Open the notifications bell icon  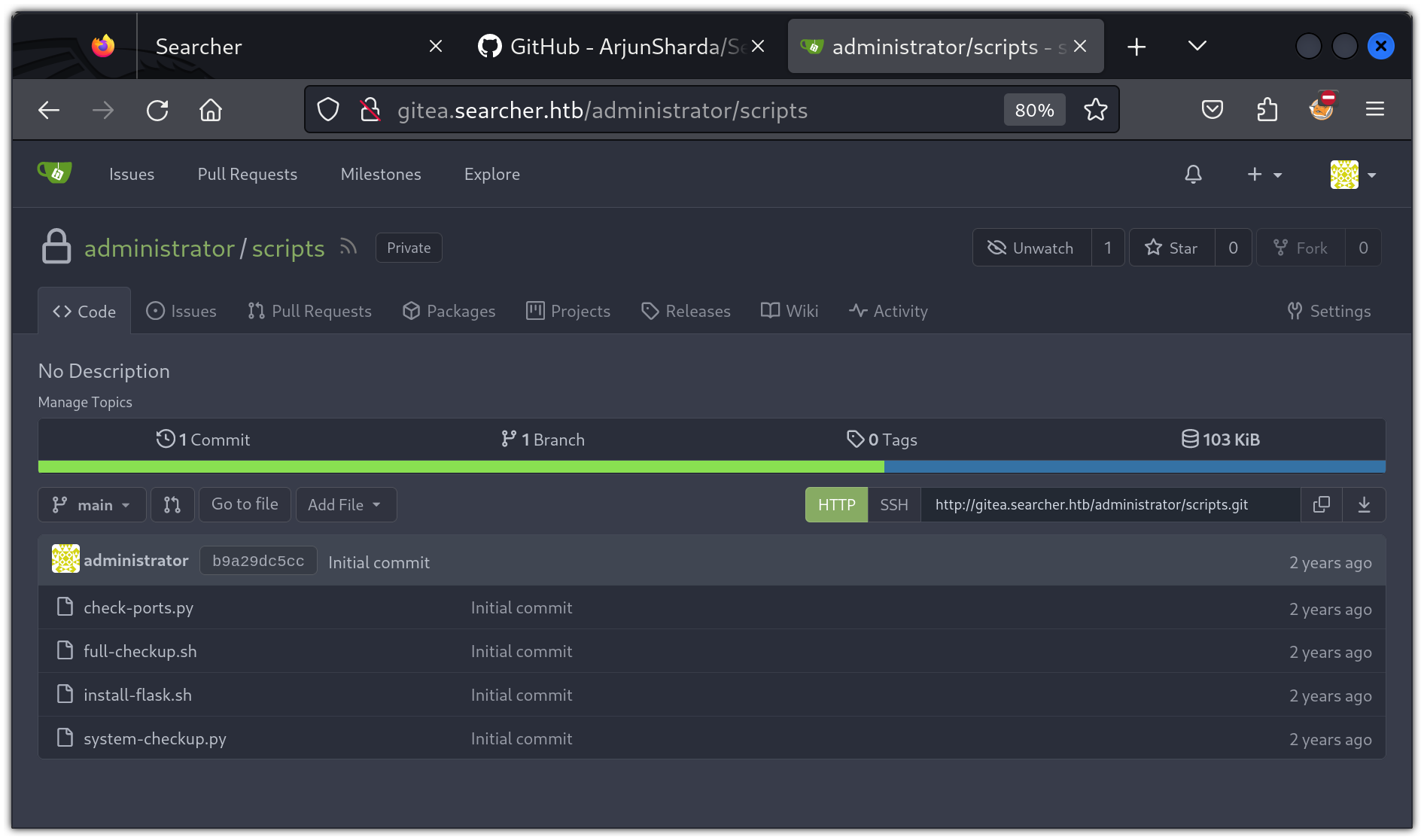click(1193, 175)
